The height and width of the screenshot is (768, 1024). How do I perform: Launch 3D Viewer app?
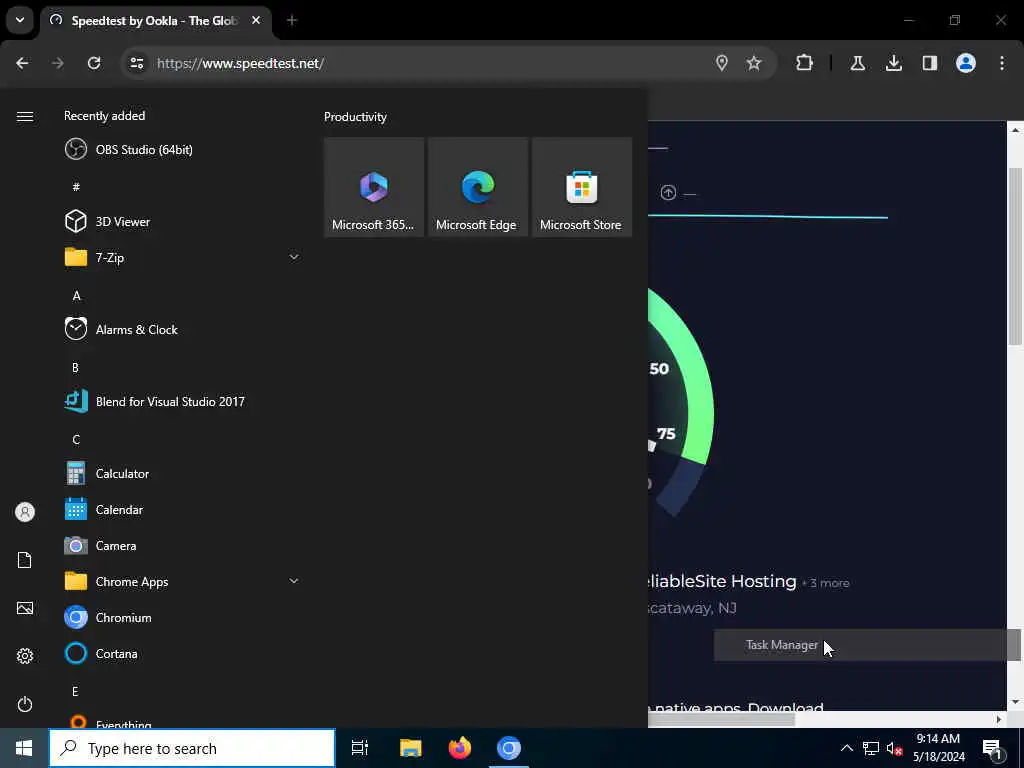(182, 221)
